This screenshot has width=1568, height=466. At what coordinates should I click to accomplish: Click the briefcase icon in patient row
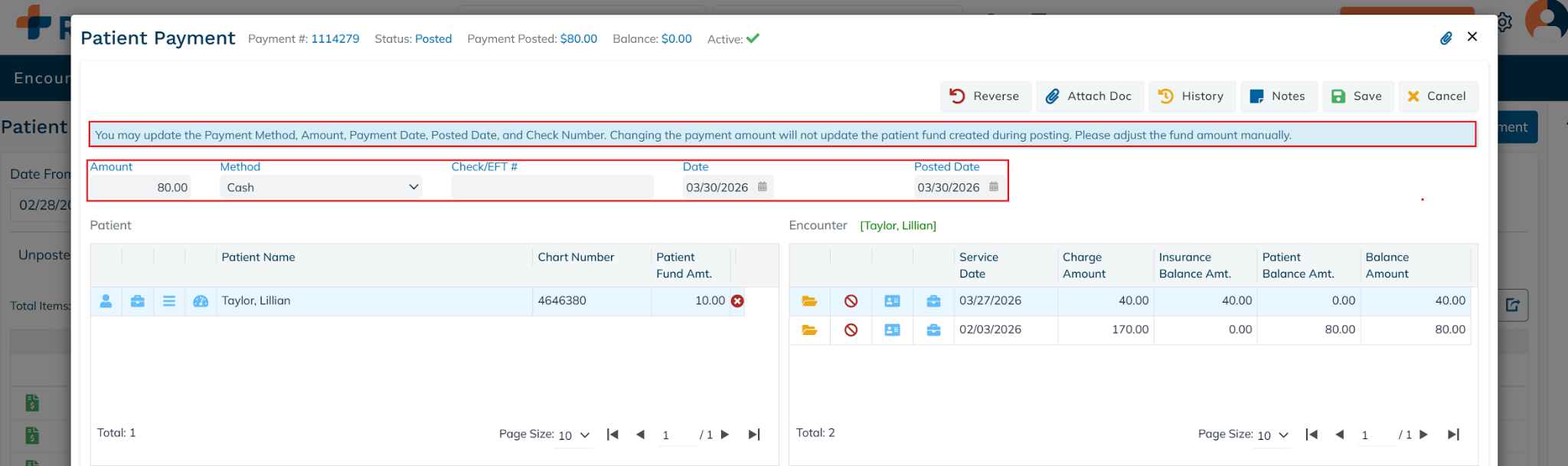pyautogui.click(x=138, y=301)
